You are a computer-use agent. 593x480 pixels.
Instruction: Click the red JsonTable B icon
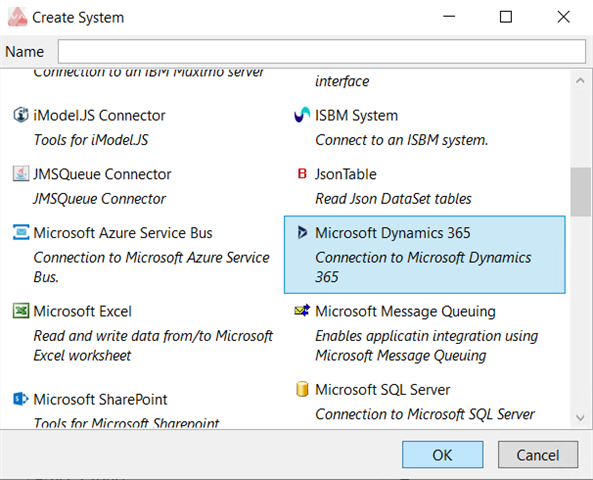point(302,174)
